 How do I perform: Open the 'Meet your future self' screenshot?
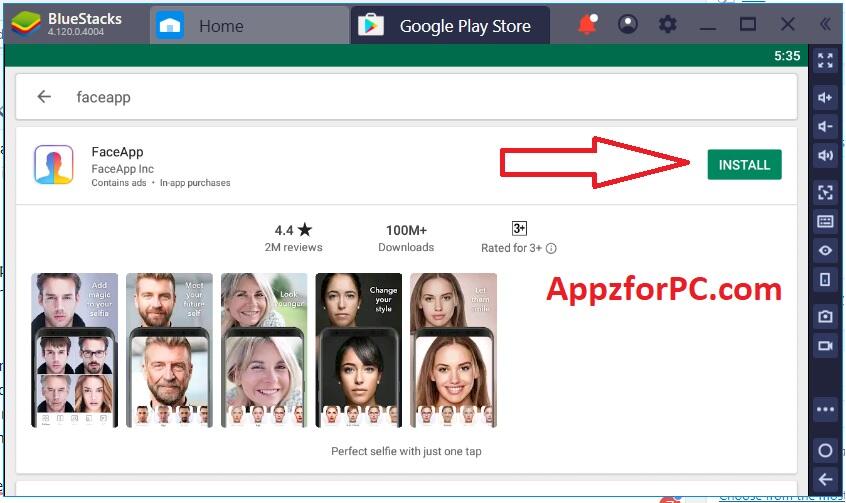(169, 350)
